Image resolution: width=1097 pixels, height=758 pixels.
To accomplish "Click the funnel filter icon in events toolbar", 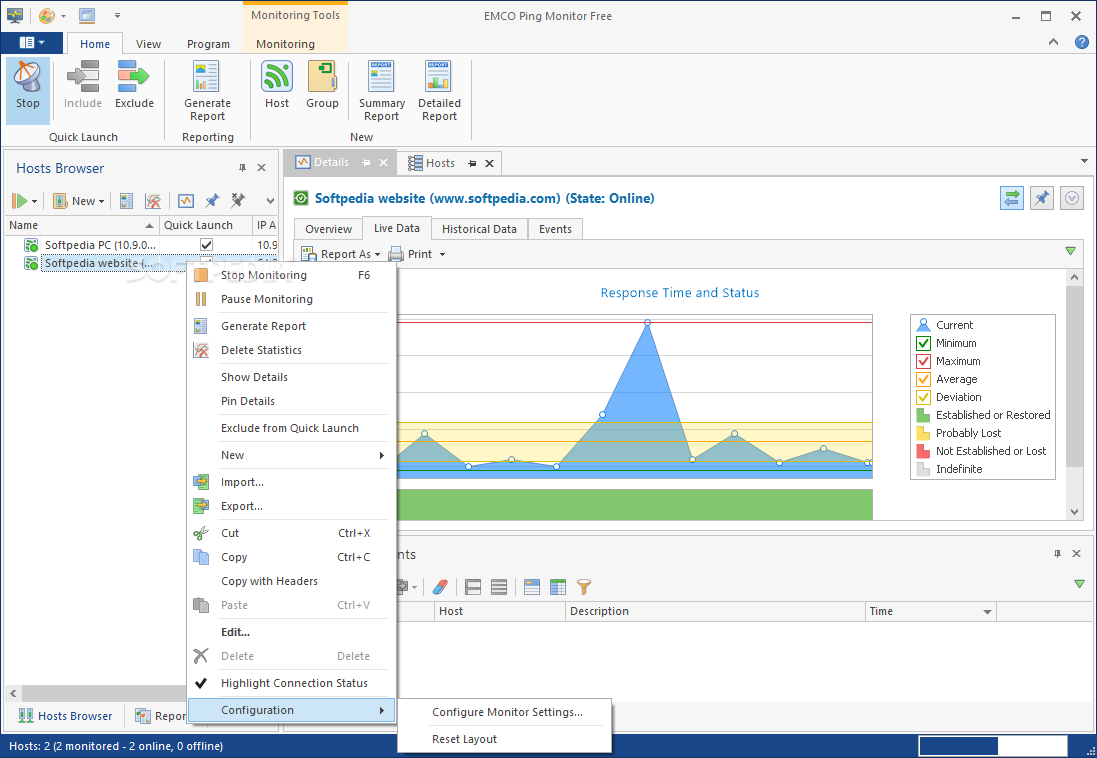I will [583, 587].
